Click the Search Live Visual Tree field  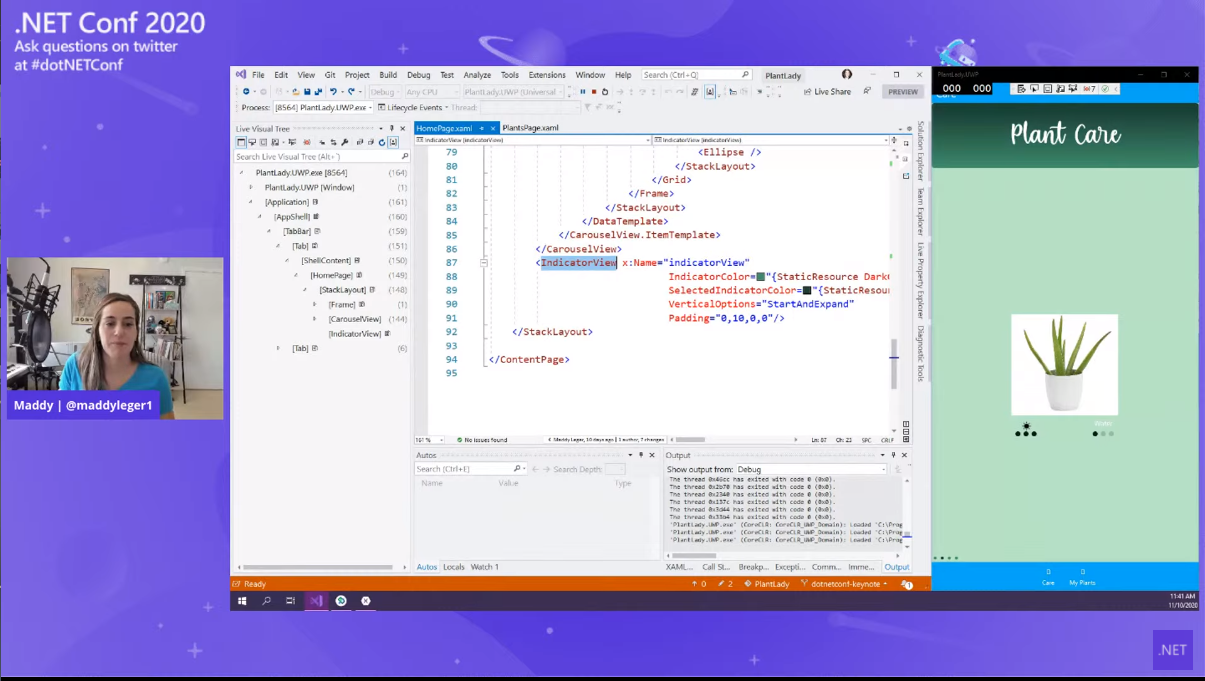coord(316,157)
